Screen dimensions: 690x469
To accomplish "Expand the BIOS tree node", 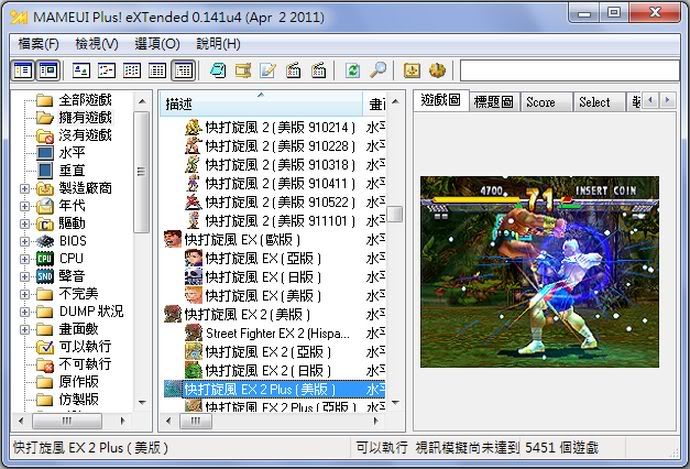I will [25, 242].
